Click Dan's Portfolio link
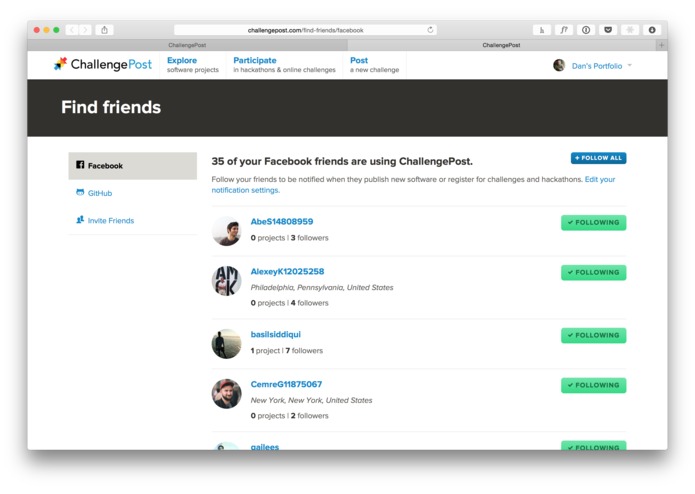The image size is (695, 494). pyautogui.click(x=597, y=66)
